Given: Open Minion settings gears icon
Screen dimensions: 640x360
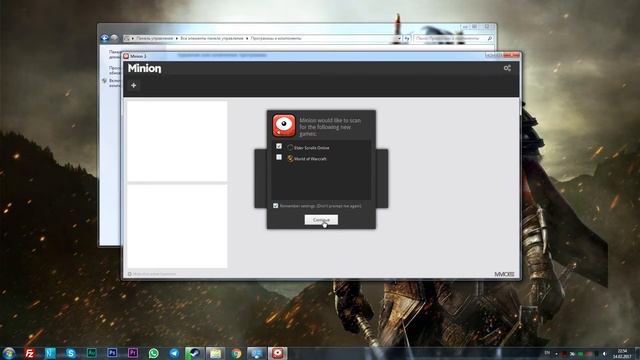Looking at the screenshot, I should click(x=507, y=68).
